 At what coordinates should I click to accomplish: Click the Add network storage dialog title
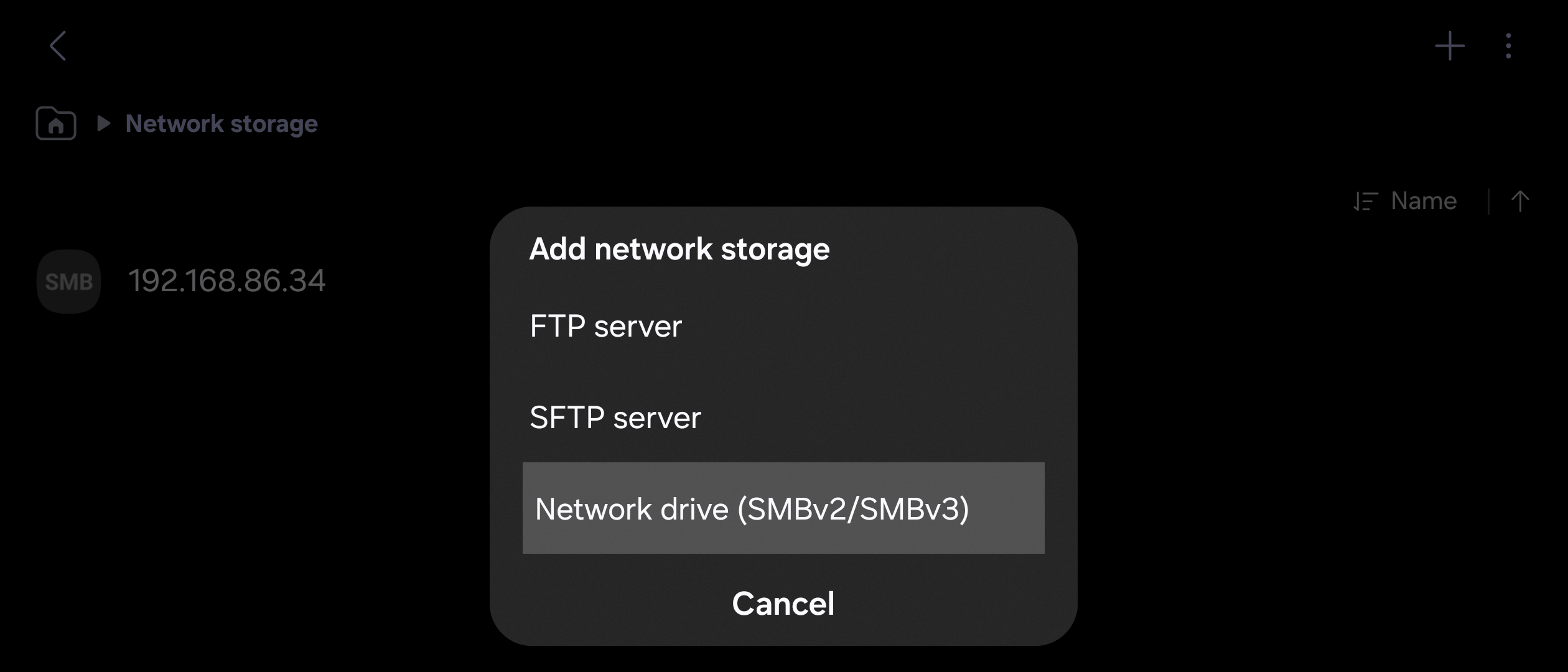tap(679, 249)
